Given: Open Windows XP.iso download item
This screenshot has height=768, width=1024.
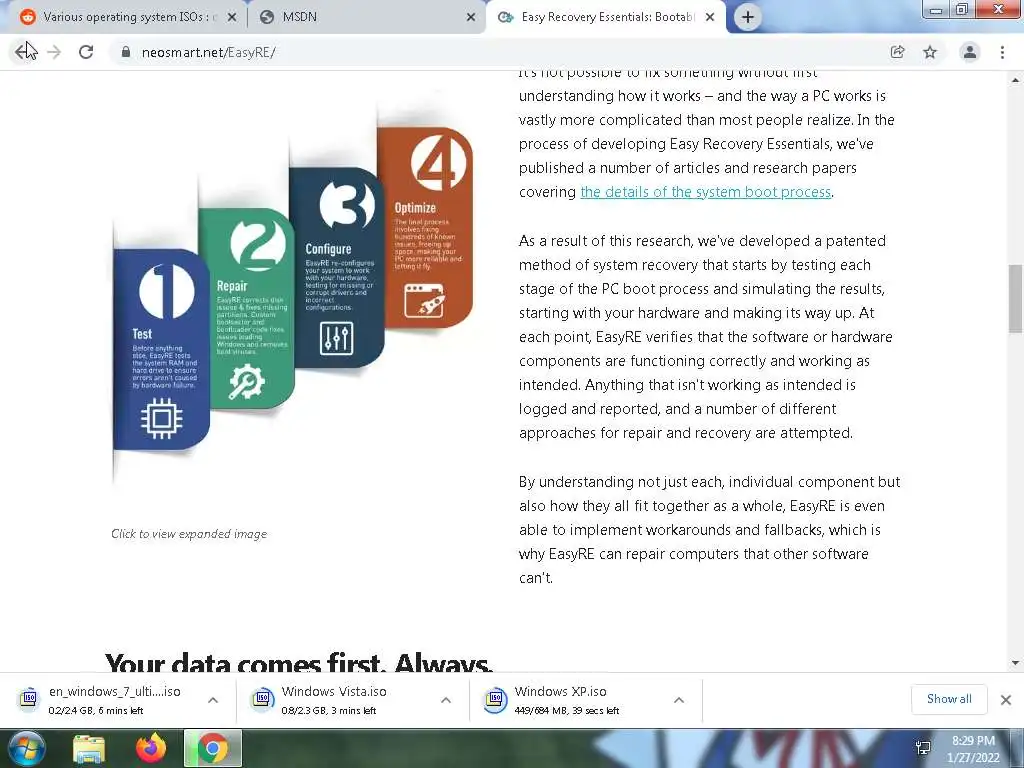Looking at the screenshot, I should pyautogui.click(x=568, y=700).
